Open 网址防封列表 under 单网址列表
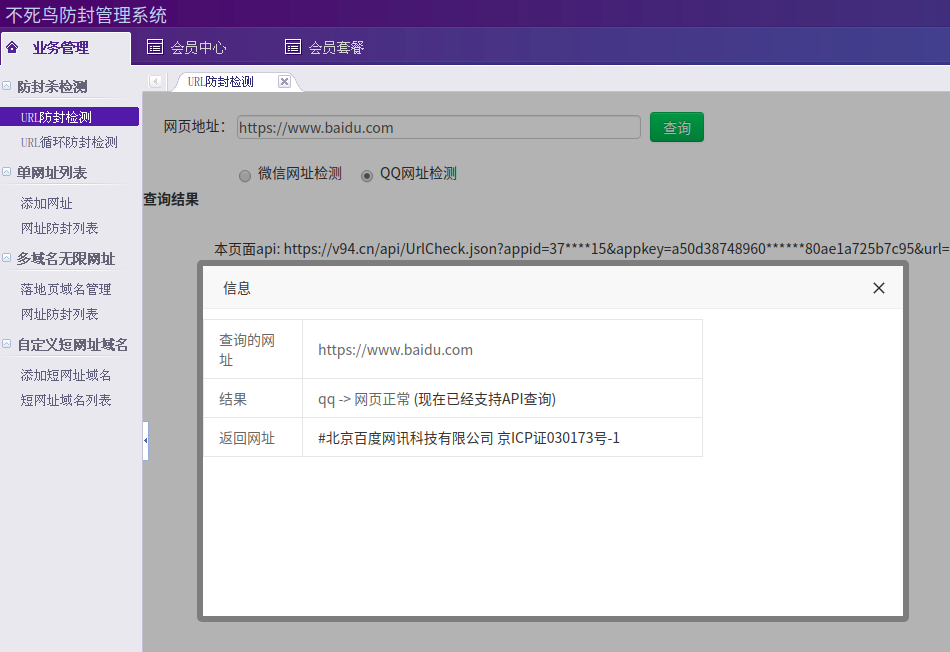The width and height of the screenshot is (950, 652). click(x=59, y=228)
